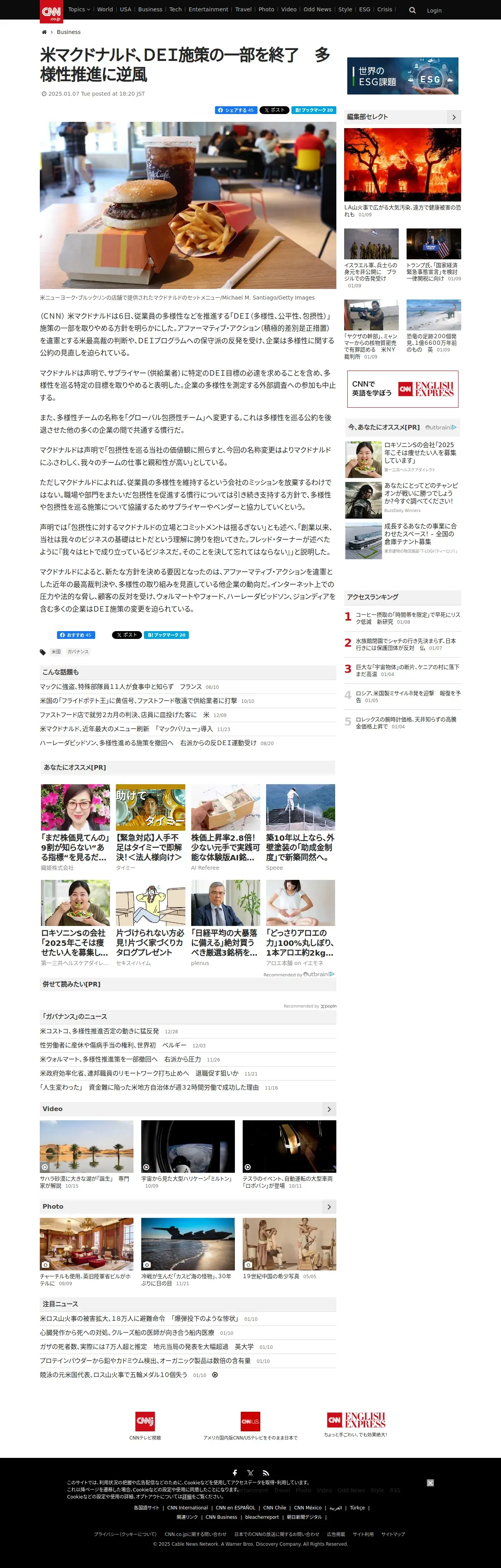Open the 19世紀中国 photo gallery

pos(290,1244)
